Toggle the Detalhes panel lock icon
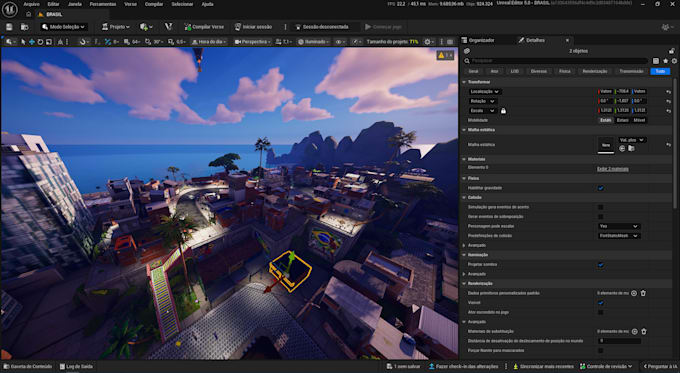 pos(671,51)
